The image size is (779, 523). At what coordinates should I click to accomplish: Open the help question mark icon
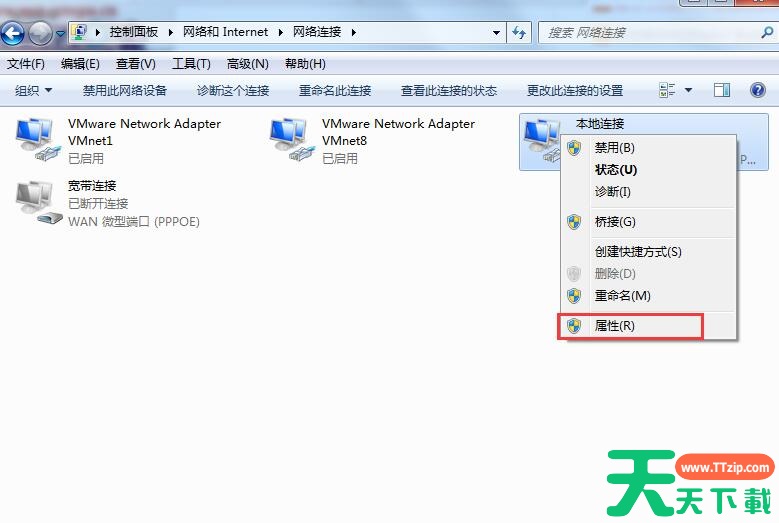758,90
